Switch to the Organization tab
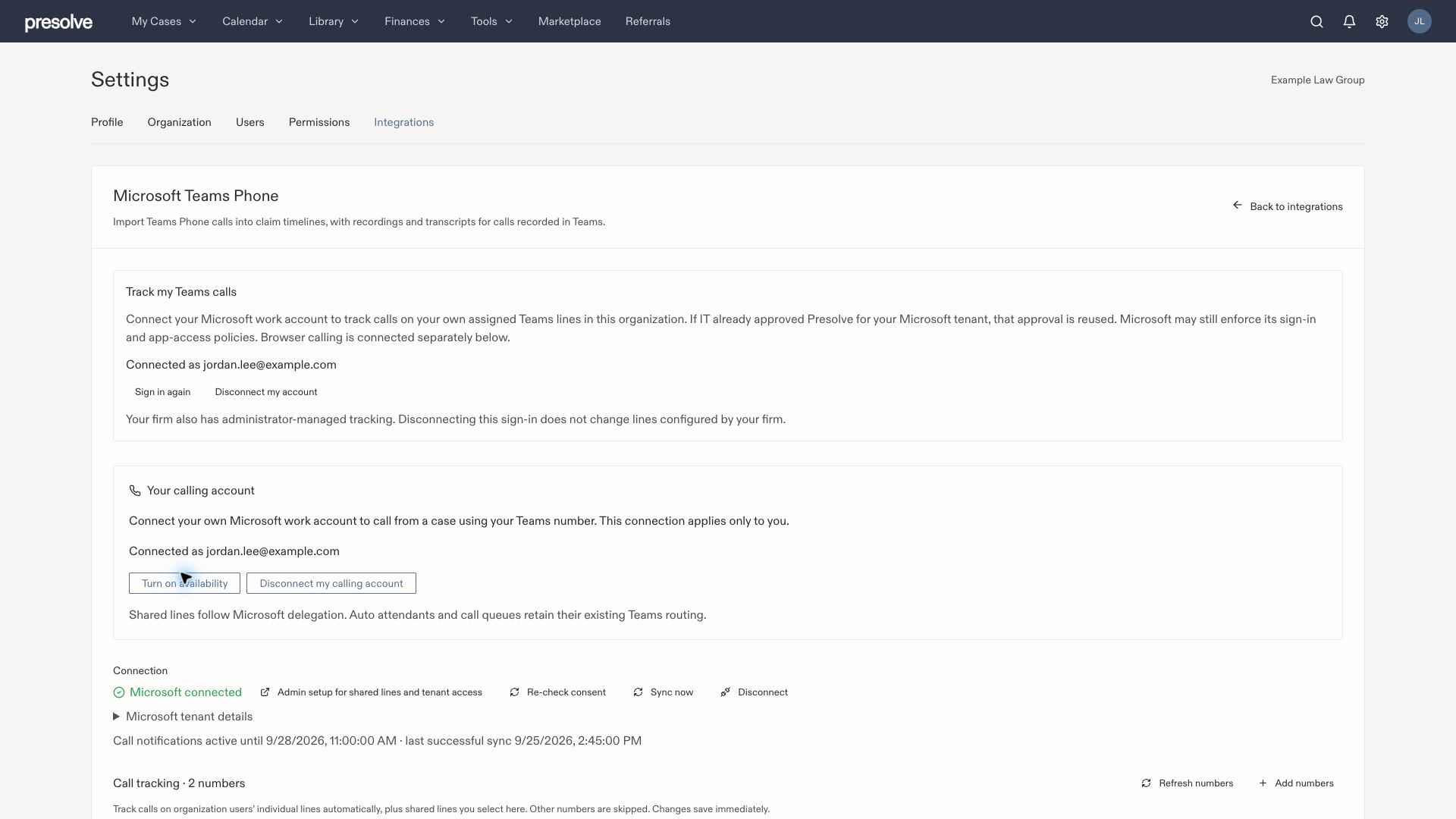 click(179, 122)
